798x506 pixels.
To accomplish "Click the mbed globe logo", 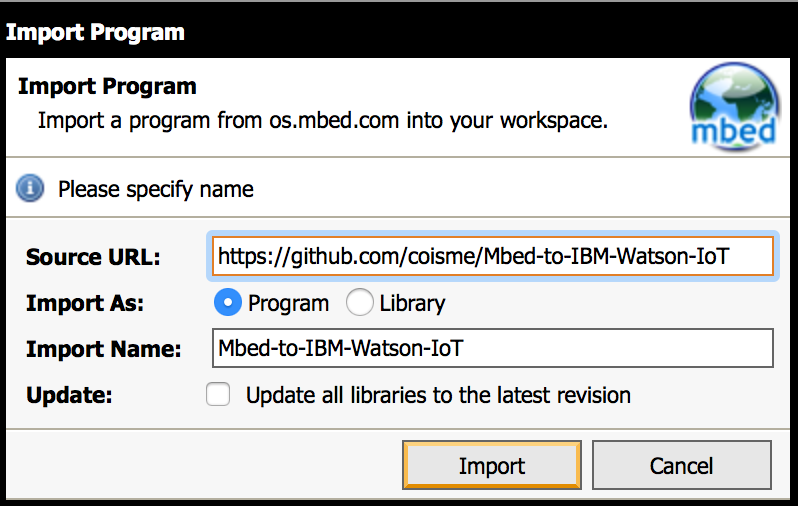I will tap(733, 106).
